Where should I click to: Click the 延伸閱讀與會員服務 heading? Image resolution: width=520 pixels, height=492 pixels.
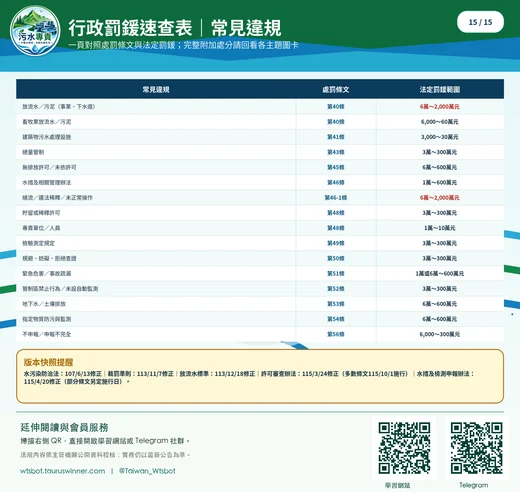(x=64, y=427)
